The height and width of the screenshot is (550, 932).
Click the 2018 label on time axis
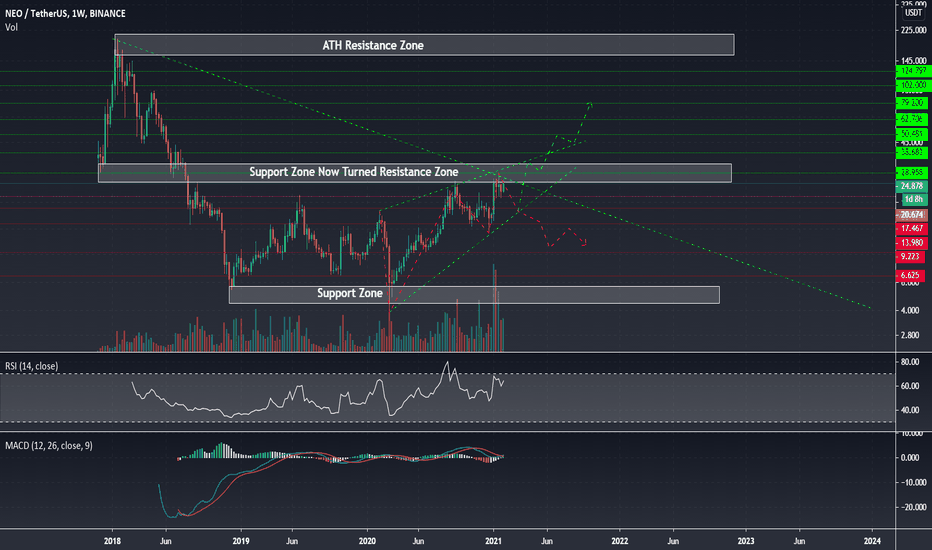(112, 541)
